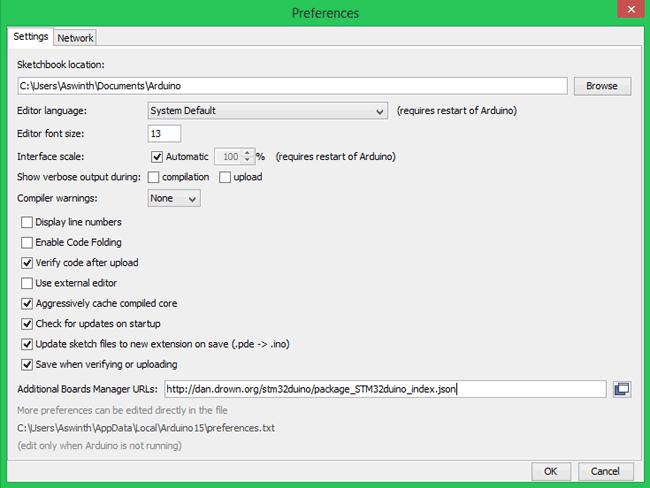Uncheck Aggressively cache compiled core
This screenshot has width=650, height=488.
[27, 304]
